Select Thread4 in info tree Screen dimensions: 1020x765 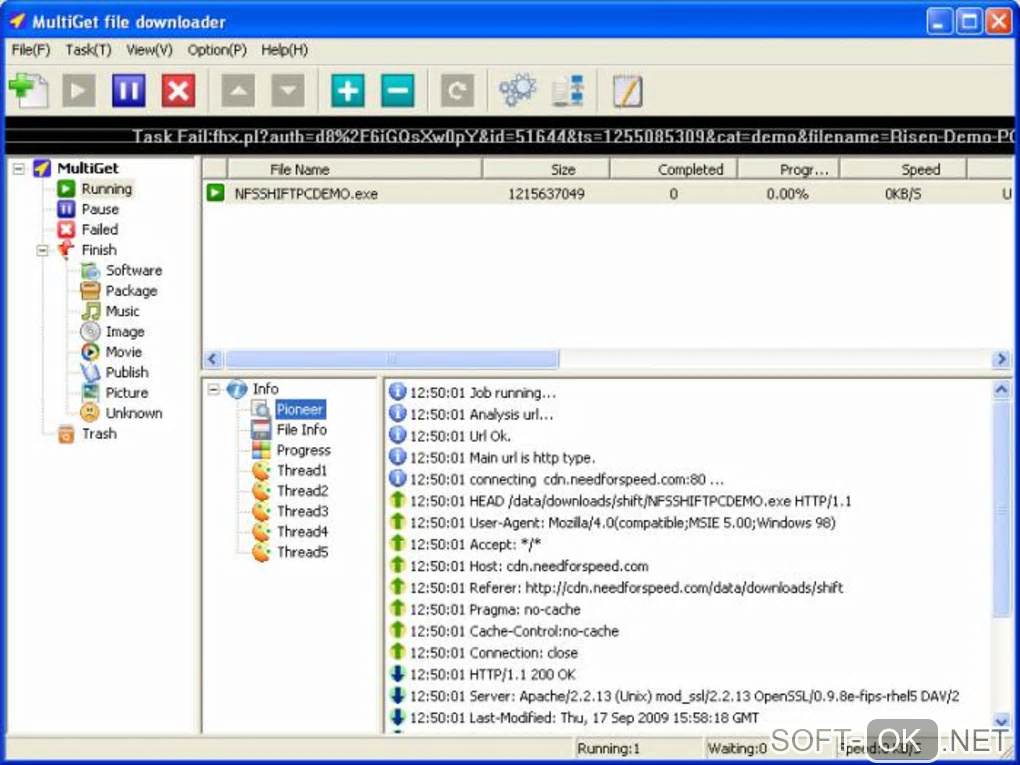click(x=302, y=531)
